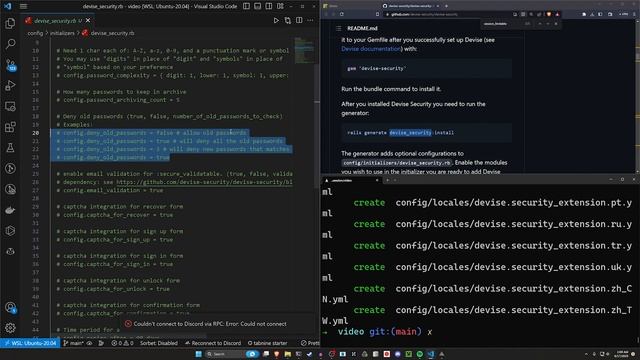Open the browser main menu
Viewport: 640px width, 360px height.
(634, 14)
